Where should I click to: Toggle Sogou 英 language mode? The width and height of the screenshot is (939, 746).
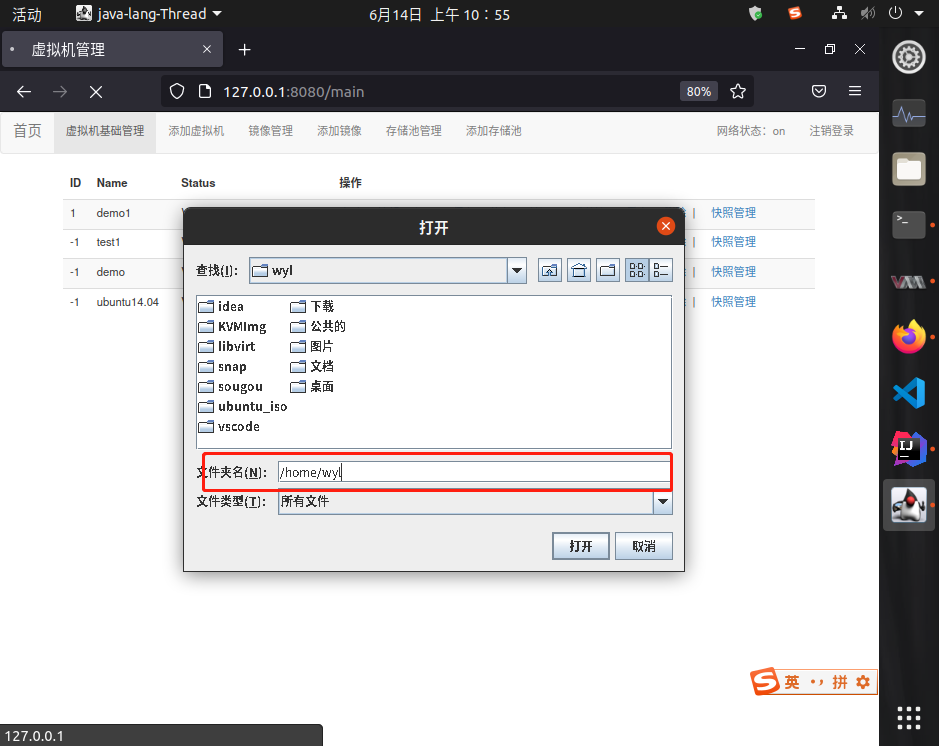pos(792,682)
